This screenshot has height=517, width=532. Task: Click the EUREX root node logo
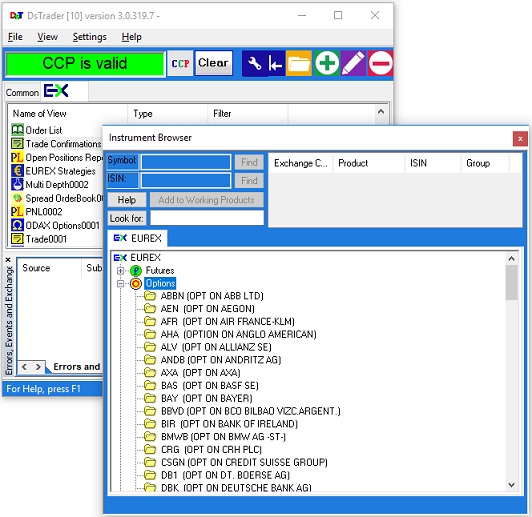[120, 258]
